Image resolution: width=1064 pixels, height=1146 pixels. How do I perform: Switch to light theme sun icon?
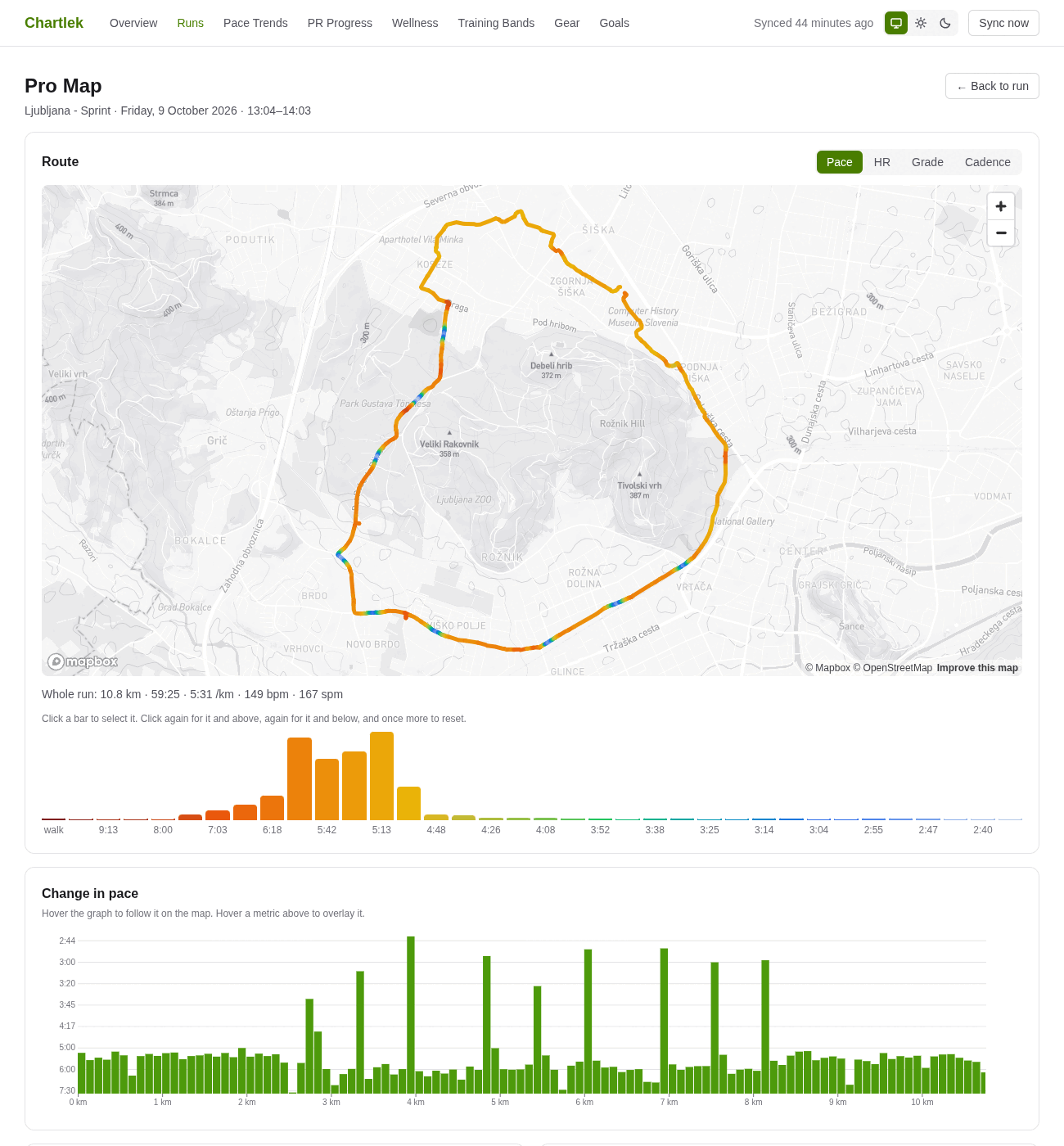point(921,23)
